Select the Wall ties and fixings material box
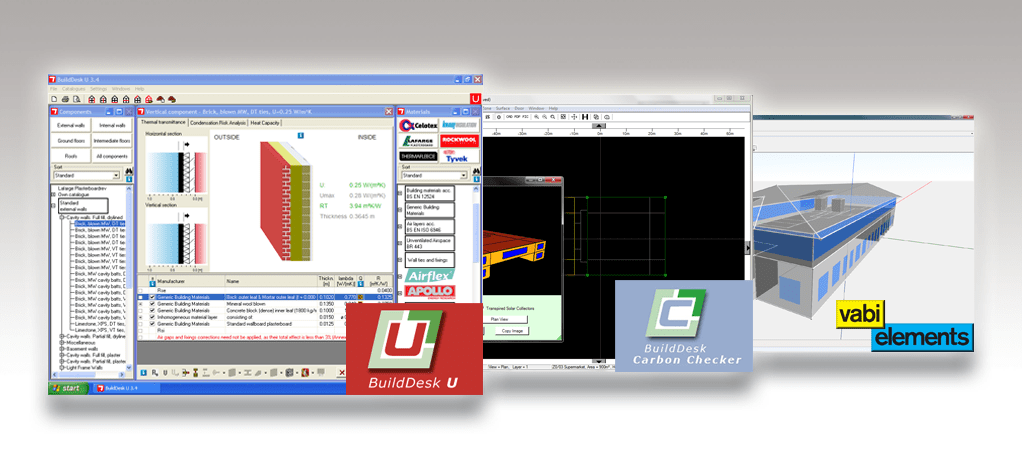Viewport: 1022px width, 474px height. pos(430,260)
